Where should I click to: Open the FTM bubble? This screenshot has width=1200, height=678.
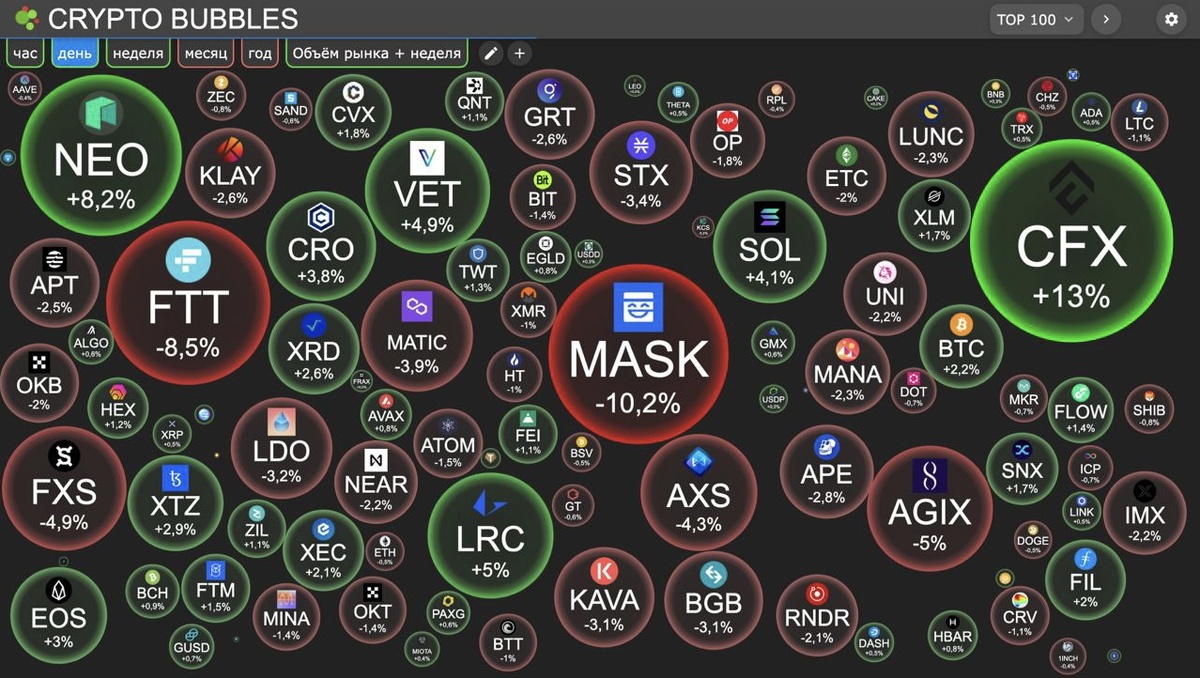click(x=215, y=588)
